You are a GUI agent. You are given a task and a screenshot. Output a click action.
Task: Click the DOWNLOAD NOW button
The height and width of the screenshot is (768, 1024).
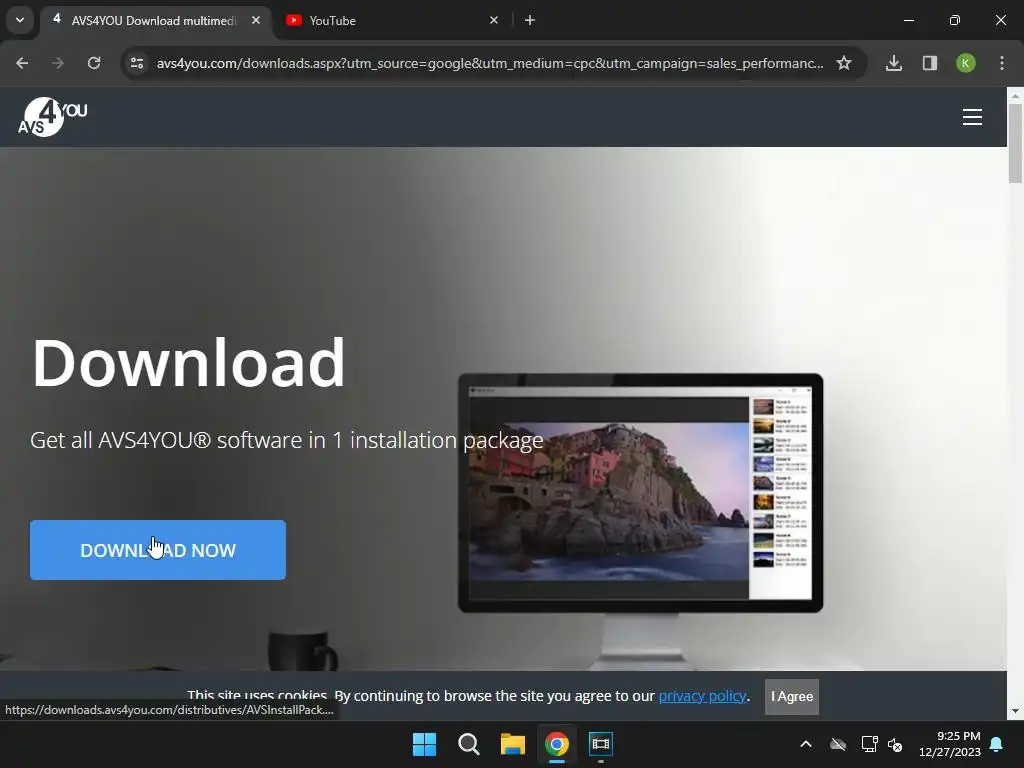click(x=158, y=550)
